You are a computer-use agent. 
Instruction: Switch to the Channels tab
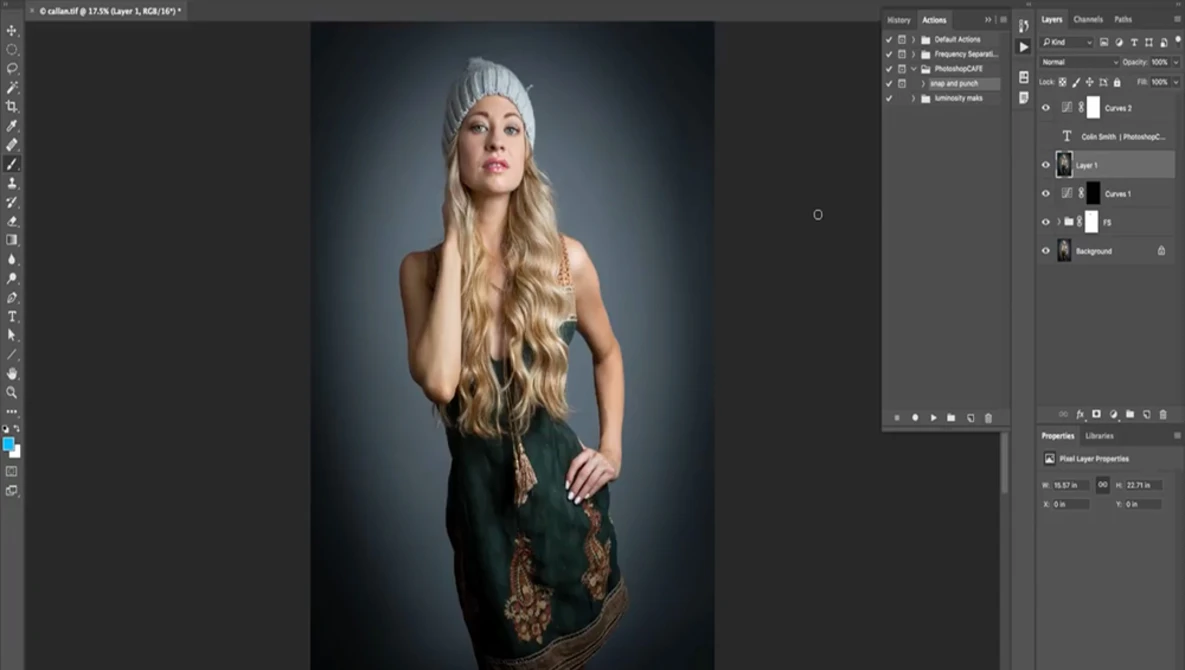pyautogui.click(x=1088, y=20)
